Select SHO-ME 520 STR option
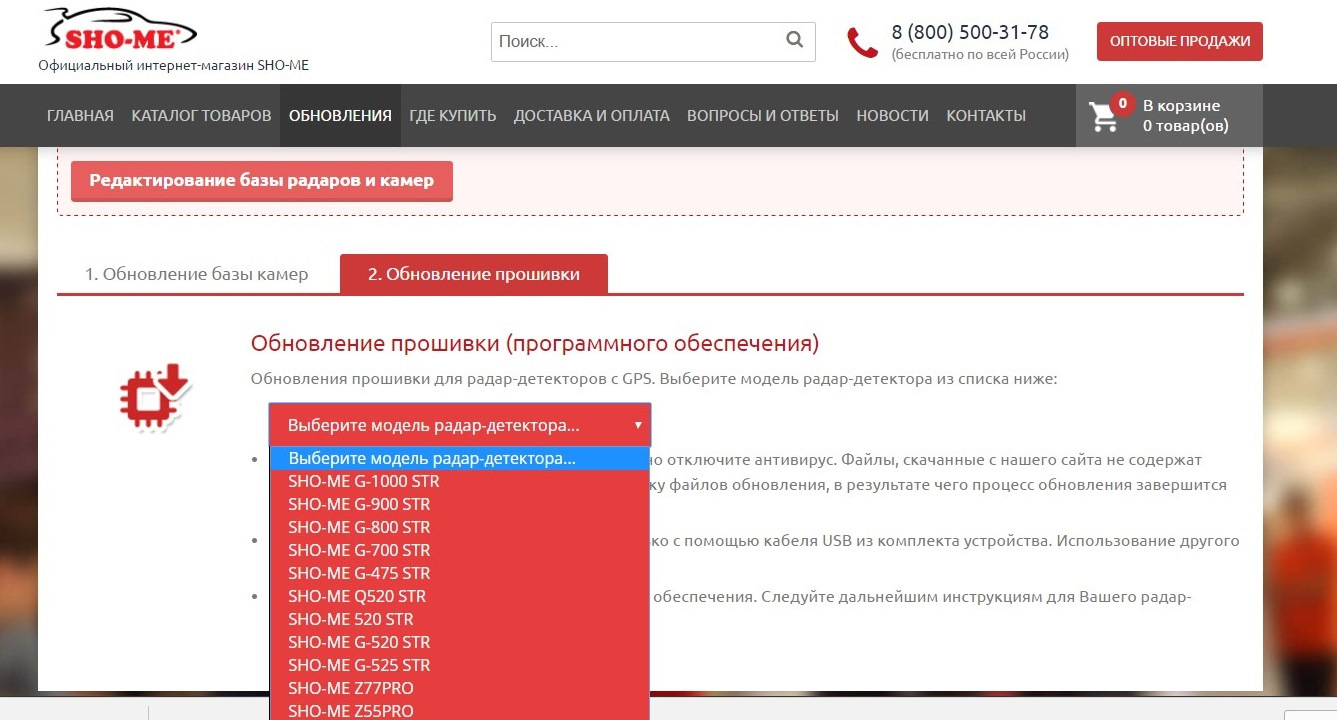Image resolution: width=1337 pixels, height=720 pixels. (460, 619)
